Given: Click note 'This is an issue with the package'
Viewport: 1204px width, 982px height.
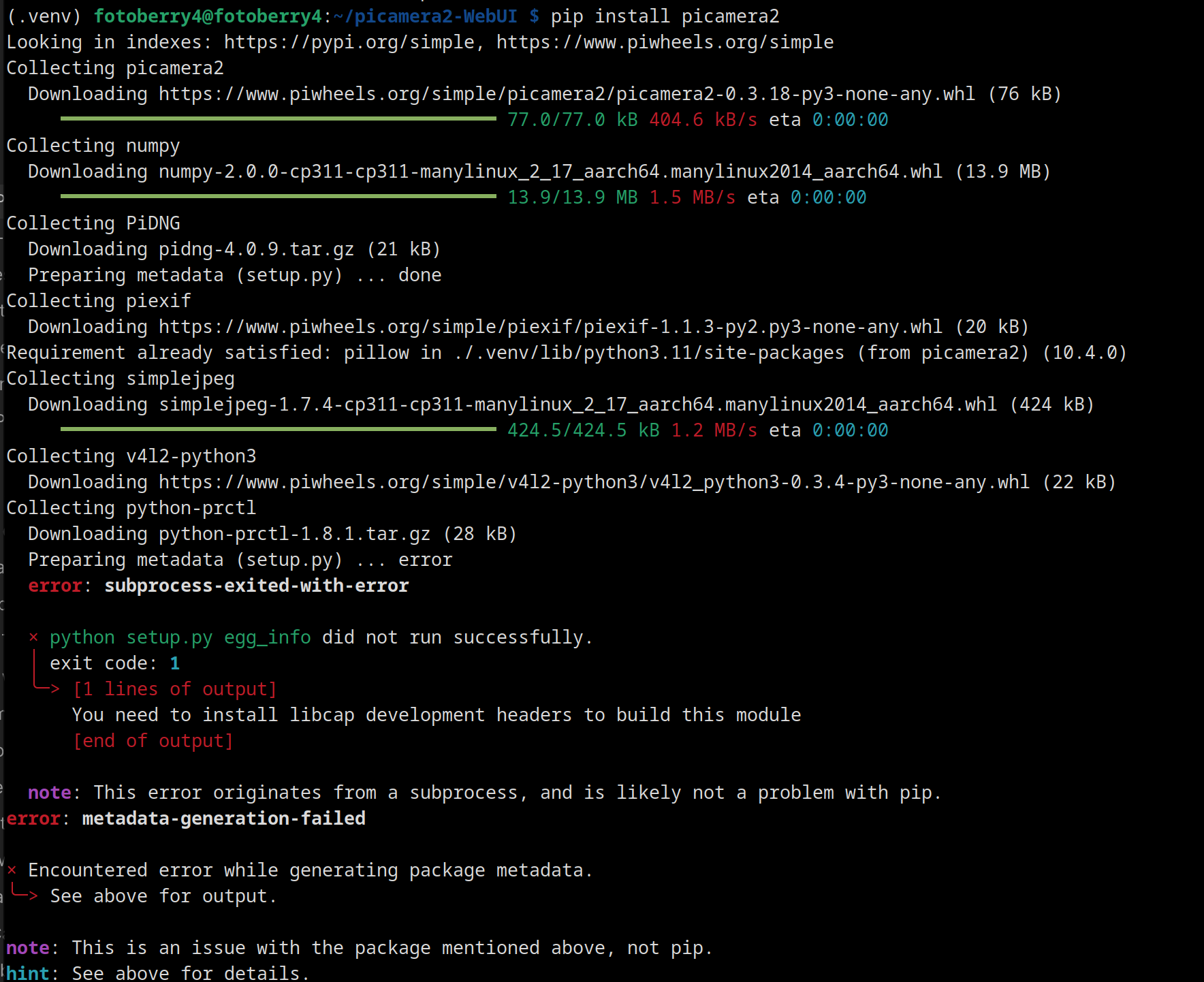Looking at the screenshot, I should click(360, 948).
